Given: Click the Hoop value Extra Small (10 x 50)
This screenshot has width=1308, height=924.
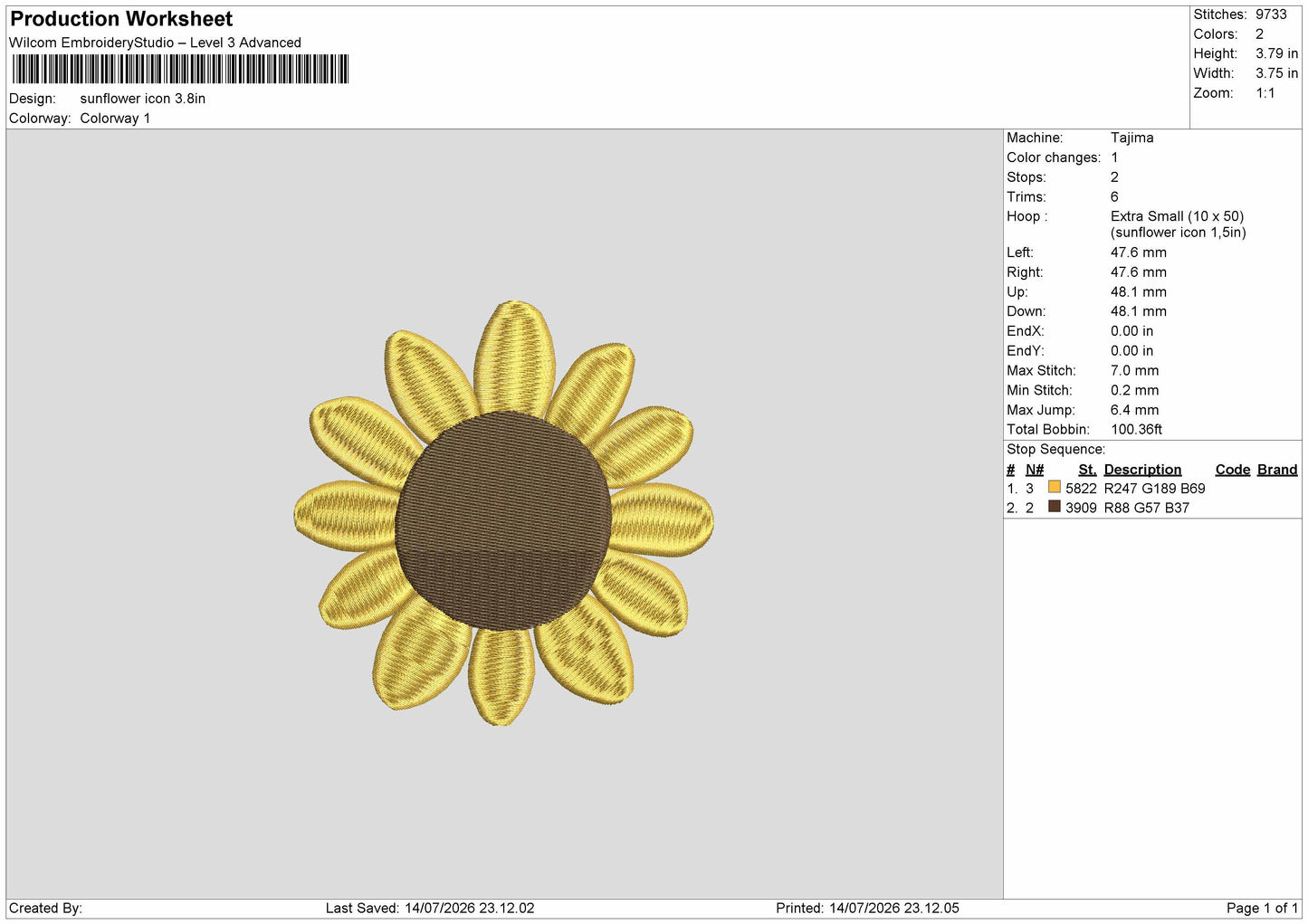Looking at the screenshot, I should pos(1178,216).
